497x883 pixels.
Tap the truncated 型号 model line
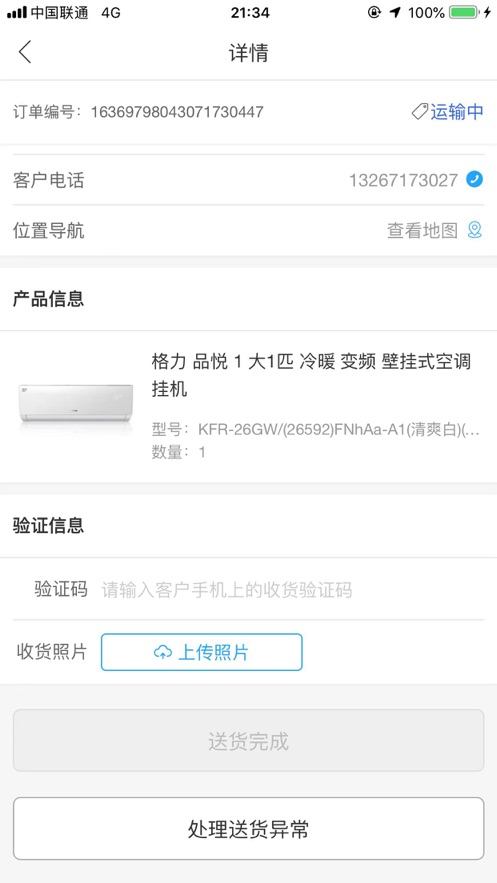(315, 430)
